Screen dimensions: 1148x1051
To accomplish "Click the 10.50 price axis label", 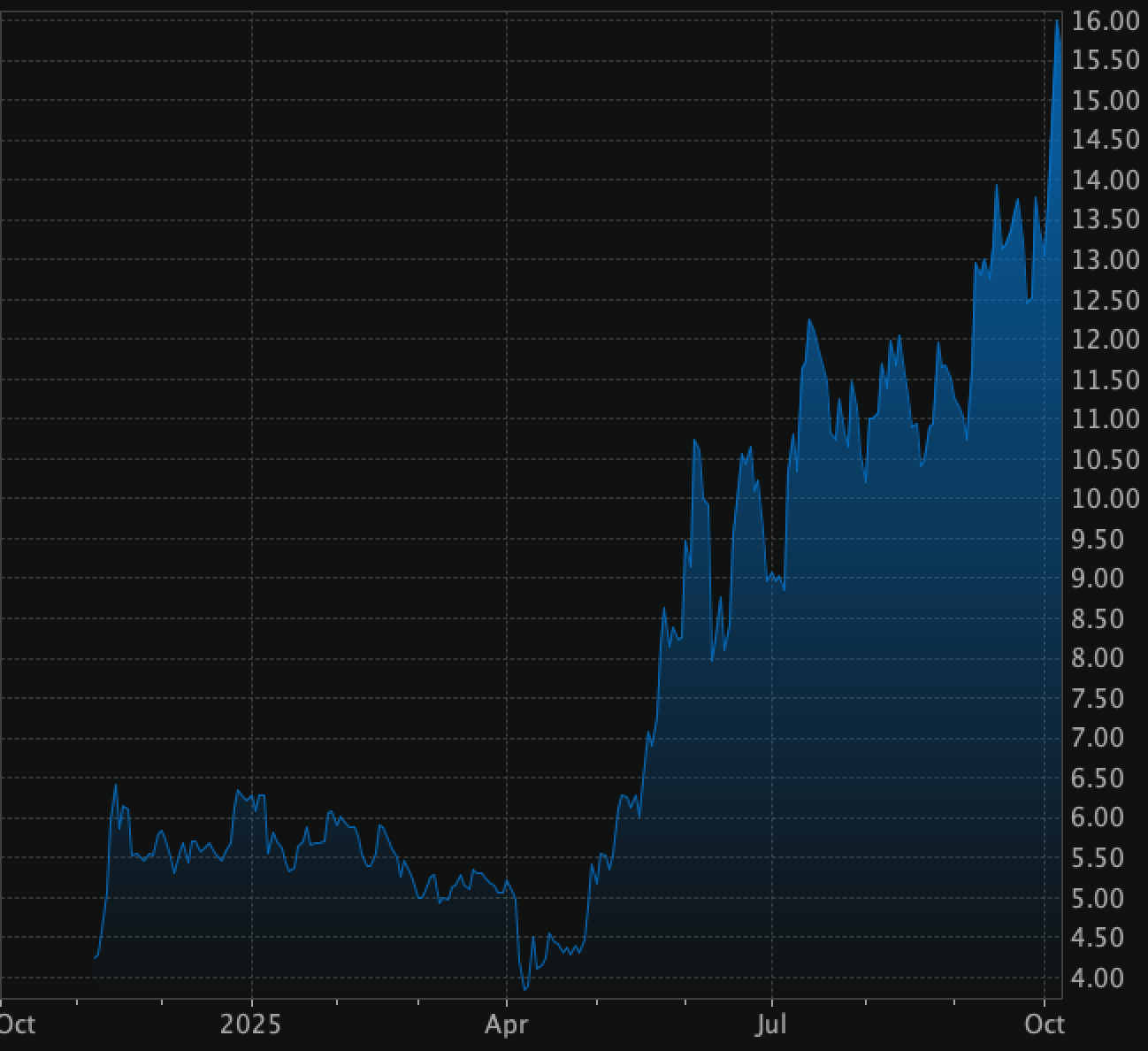I will click(1106, 460).
